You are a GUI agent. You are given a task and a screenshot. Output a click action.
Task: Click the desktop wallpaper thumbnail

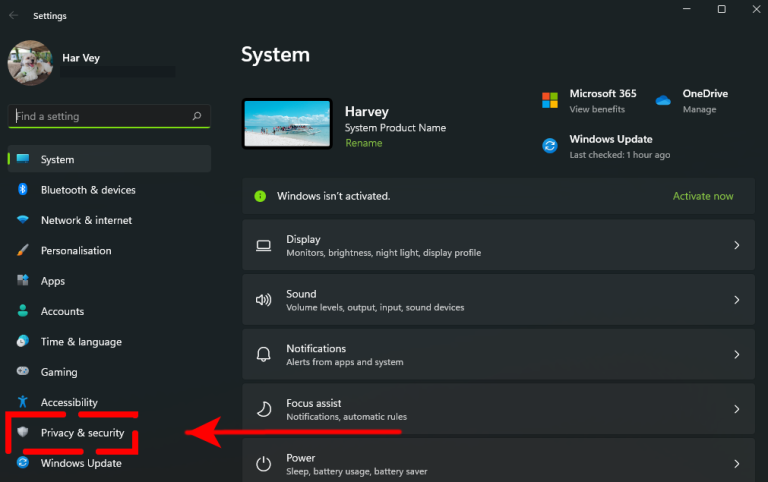click(287, 123)
